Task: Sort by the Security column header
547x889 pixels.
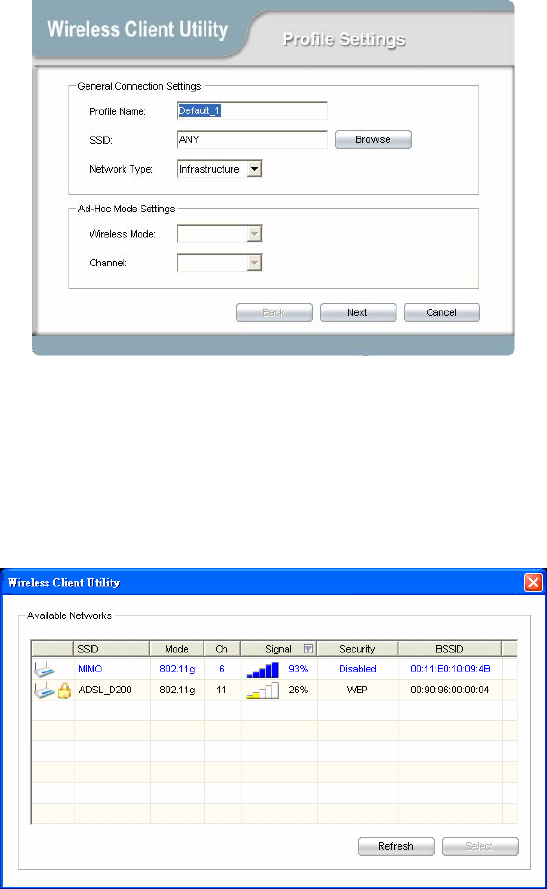Action: pyautogui.click(x=357, y=649)
